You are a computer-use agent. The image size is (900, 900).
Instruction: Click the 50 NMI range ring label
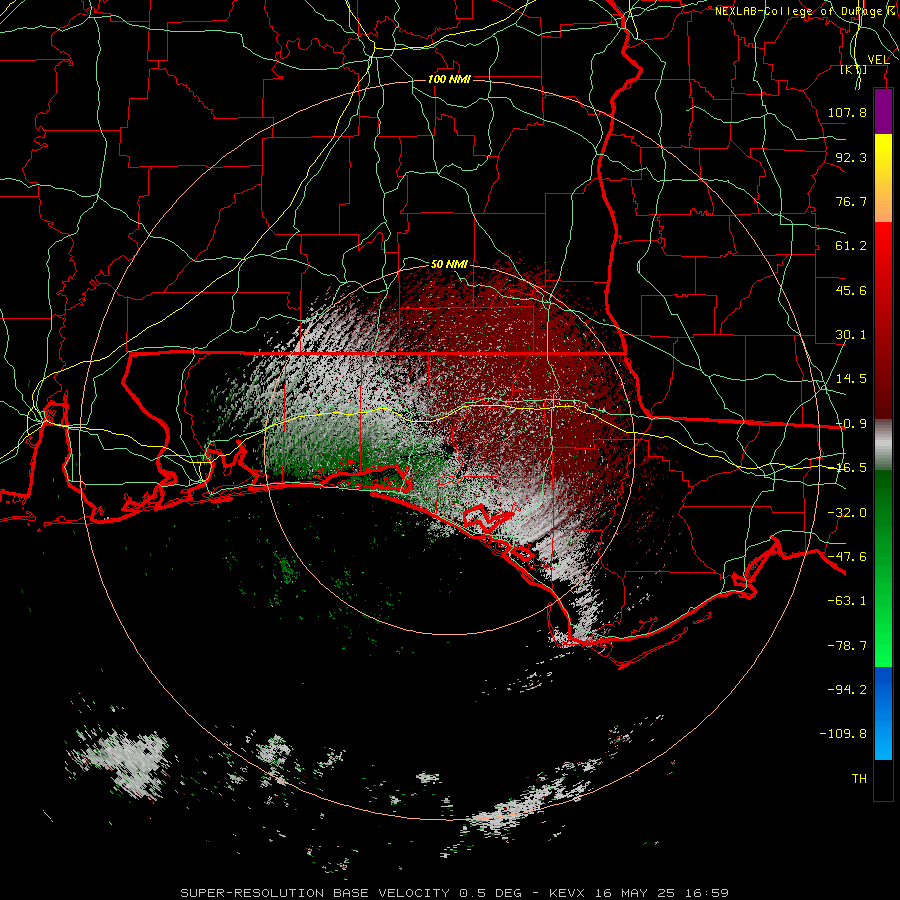449,264
